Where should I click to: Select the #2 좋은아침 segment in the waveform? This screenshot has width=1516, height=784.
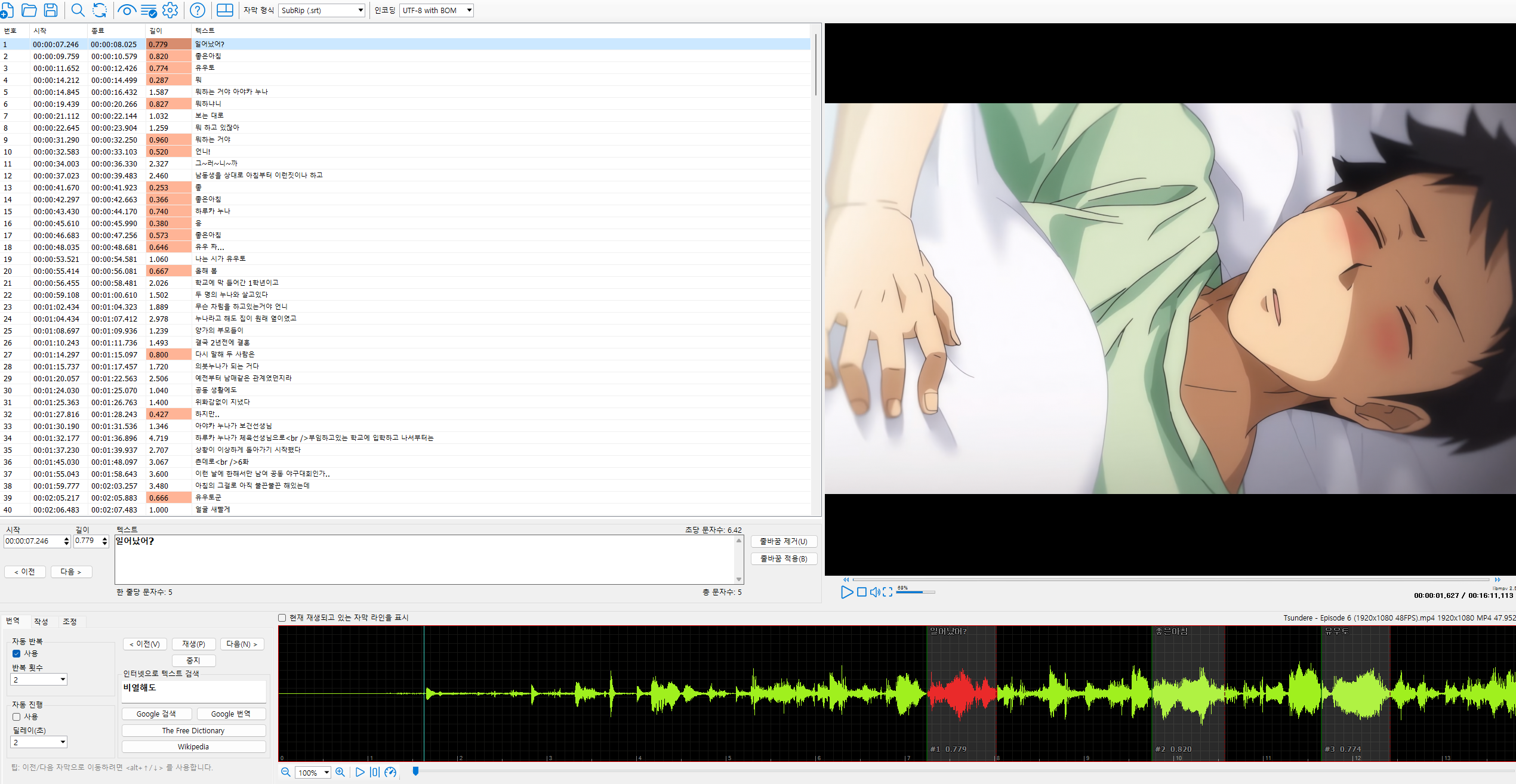point(1188,693)
